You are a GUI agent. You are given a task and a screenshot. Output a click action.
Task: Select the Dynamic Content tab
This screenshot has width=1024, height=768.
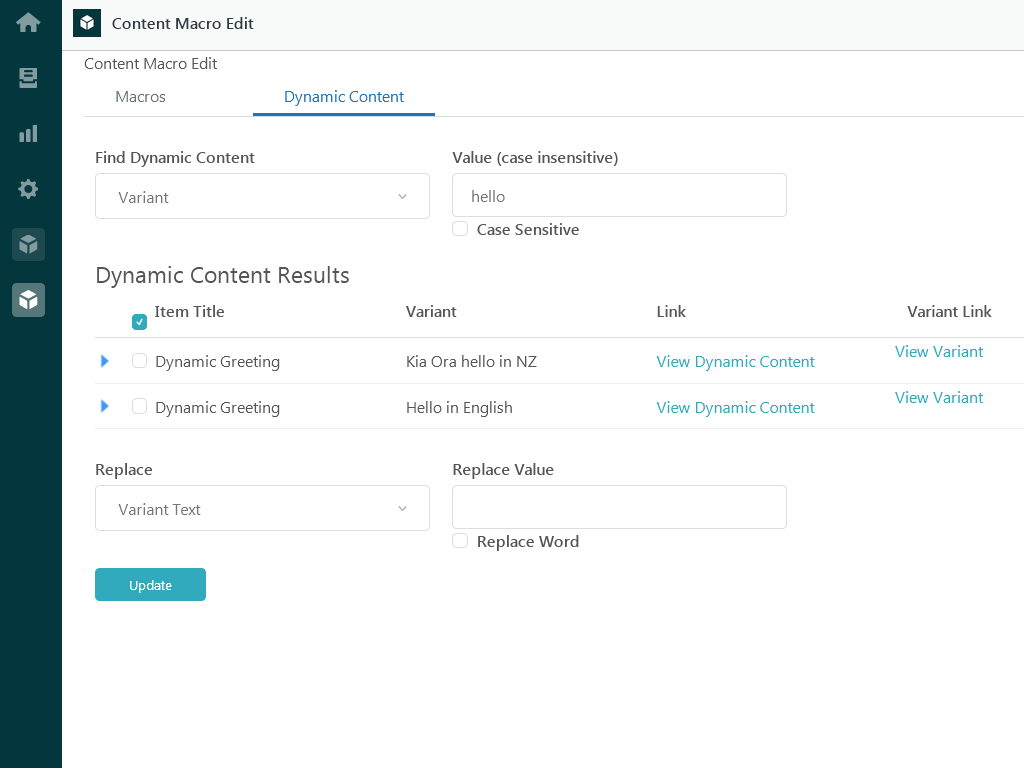(343, 97)
